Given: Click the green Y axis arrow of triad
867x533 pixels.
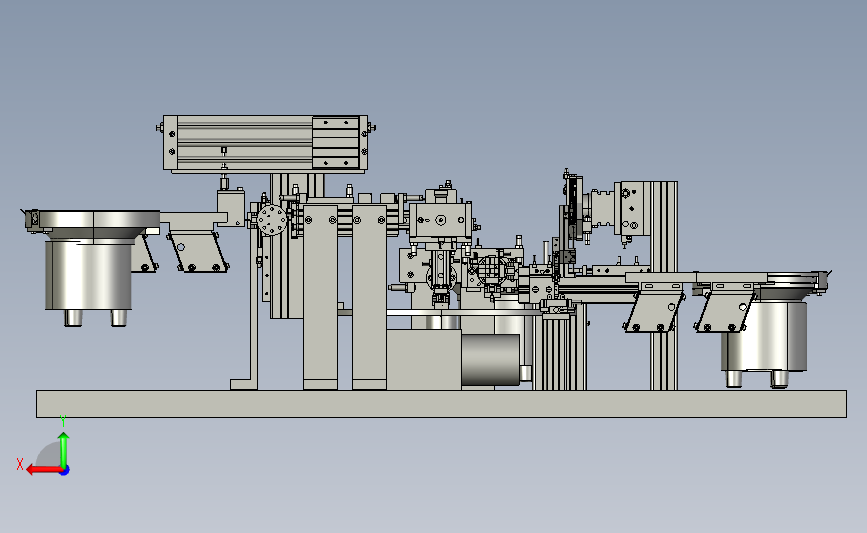Looking at the screenshot, I should click(x=64, y=449).
